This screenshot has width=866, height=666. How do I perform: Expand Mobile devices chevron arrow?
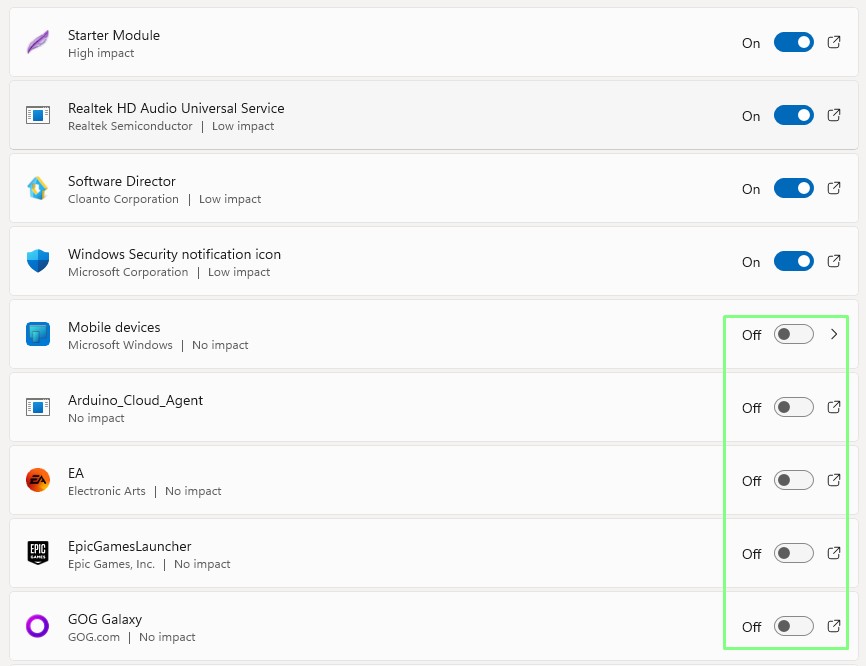(x=834, y=335)
